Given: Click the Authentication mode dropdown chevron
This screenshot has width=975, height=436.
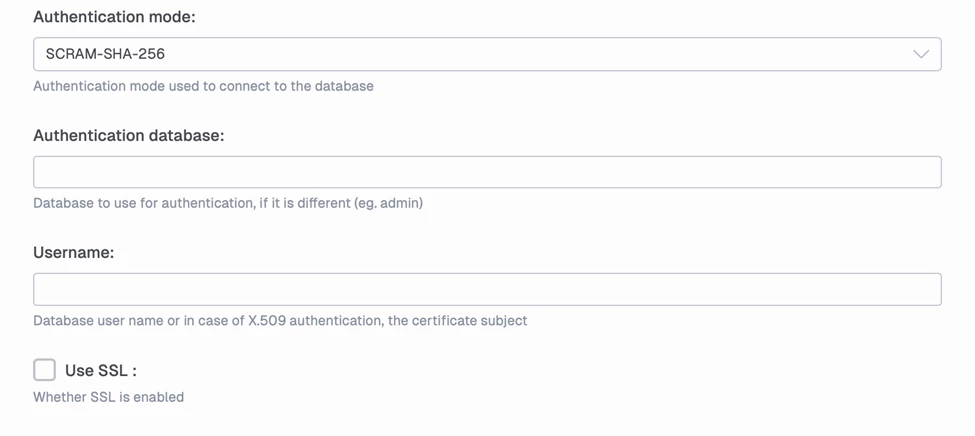Looking at the screenshot, I should (x=921, y=54).
